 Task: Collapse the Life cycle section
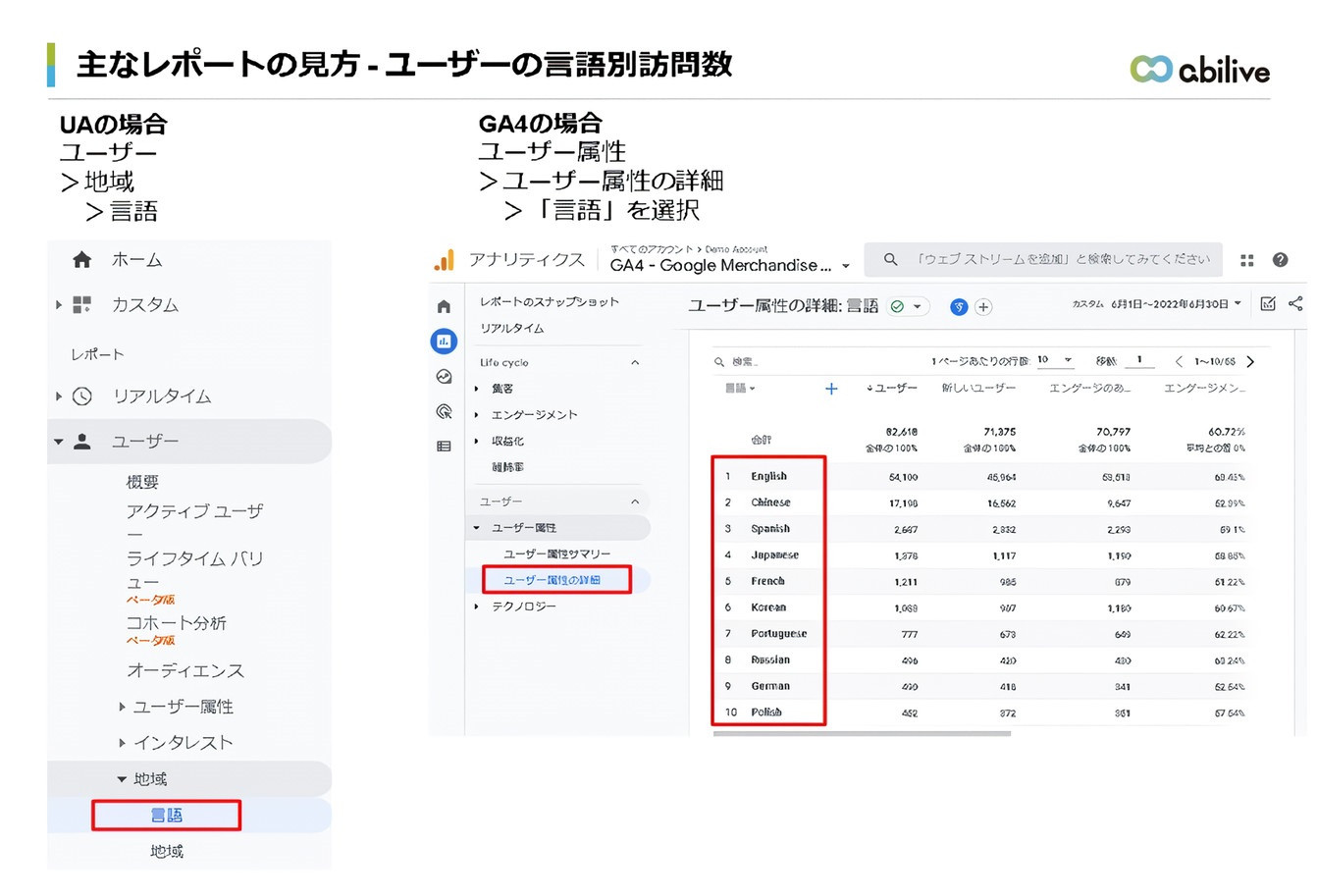(x=635, y=363)
